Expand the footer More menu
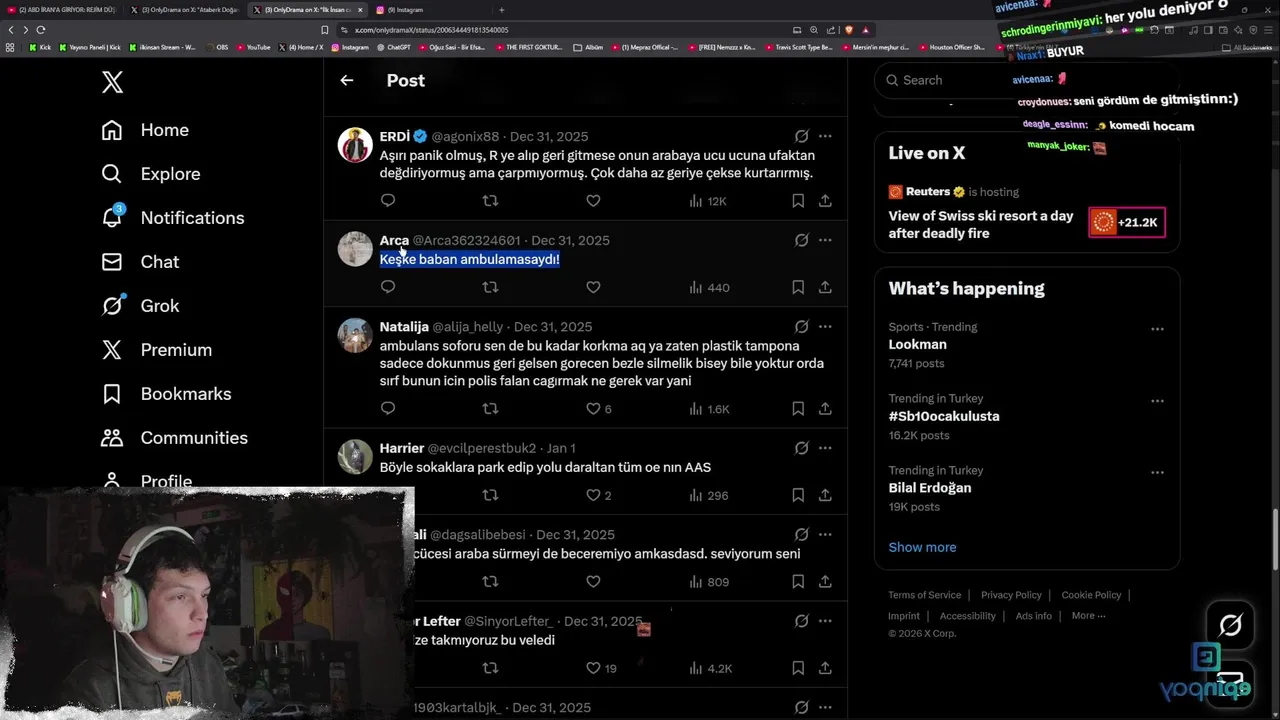This screenshot has width=1280, height=720. coord(1088,616)
